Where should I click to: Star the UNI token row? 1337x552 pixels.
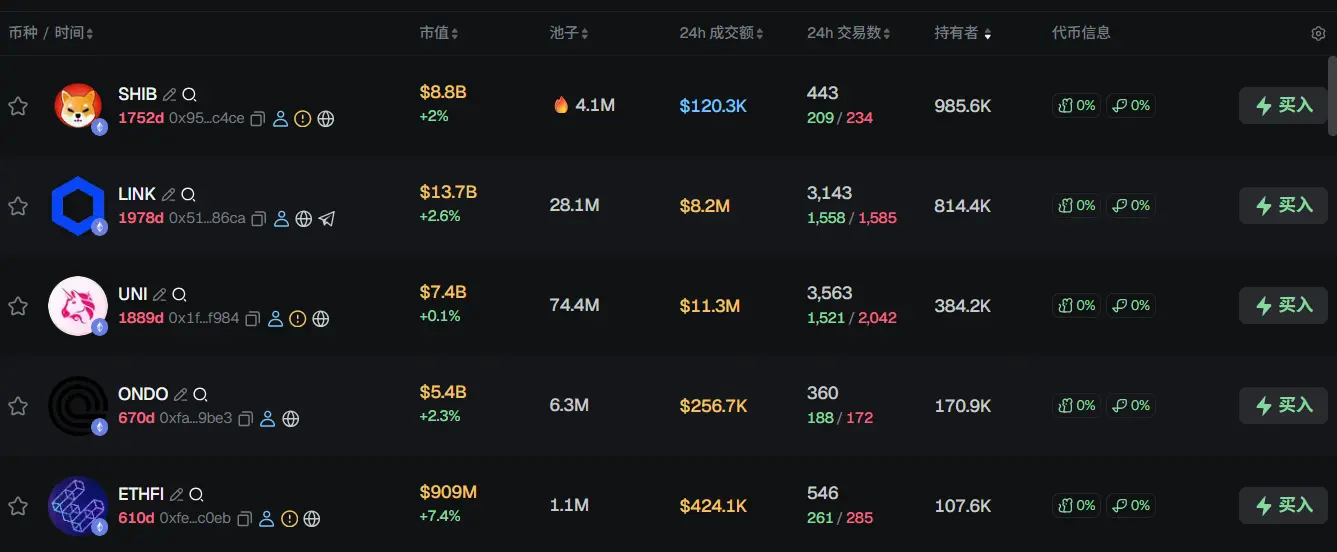(18, 306)
